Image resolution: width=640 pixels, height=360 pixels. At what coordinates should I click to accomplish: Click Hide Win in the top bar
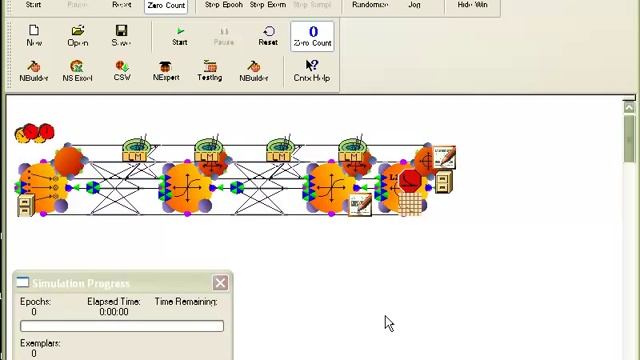coord(472,5)
